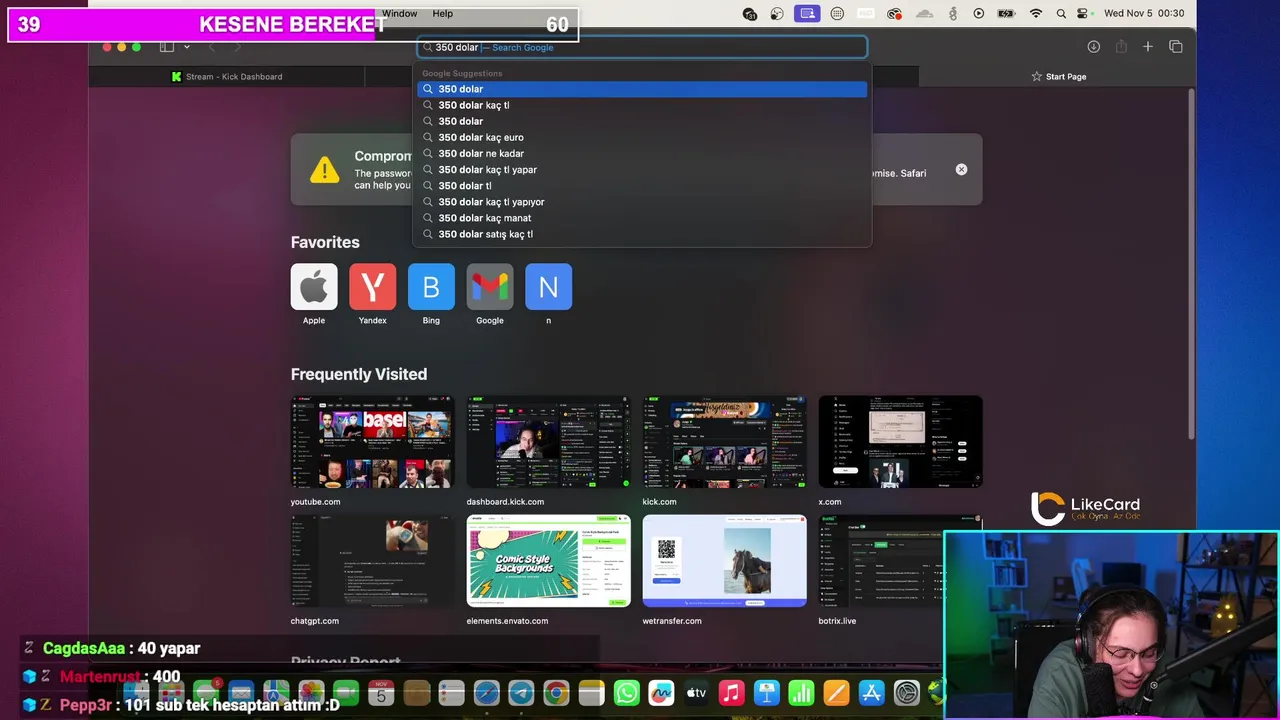
Task: Open Calendar from the Dock
Action: [x=381, y=692]
